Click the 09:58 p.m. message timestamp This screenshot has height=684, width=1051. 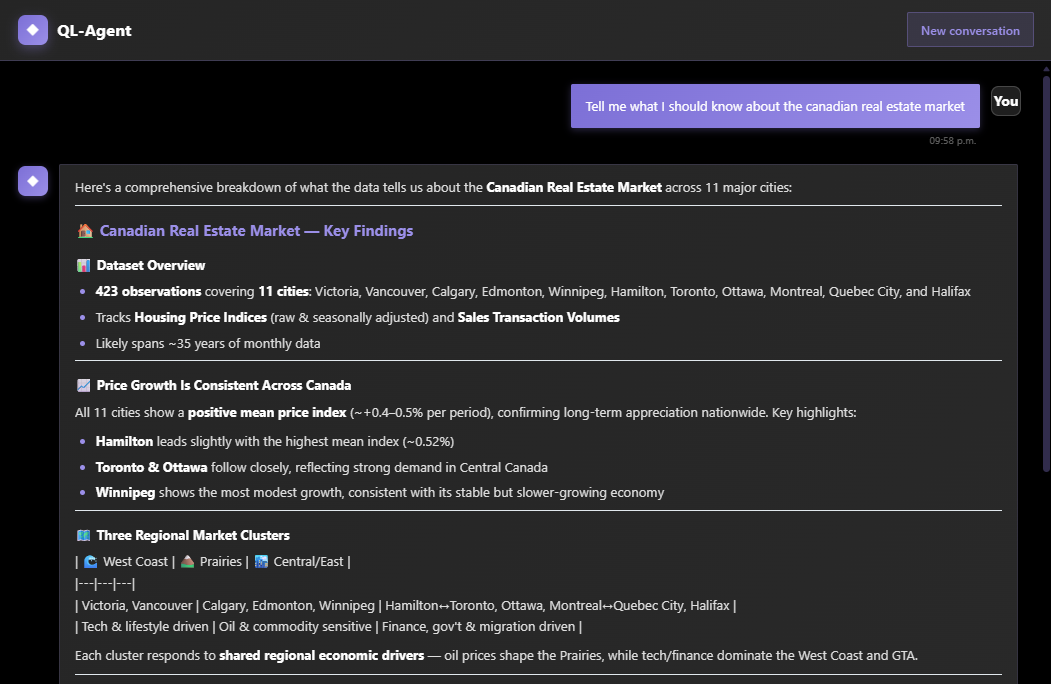click(952, 141)
